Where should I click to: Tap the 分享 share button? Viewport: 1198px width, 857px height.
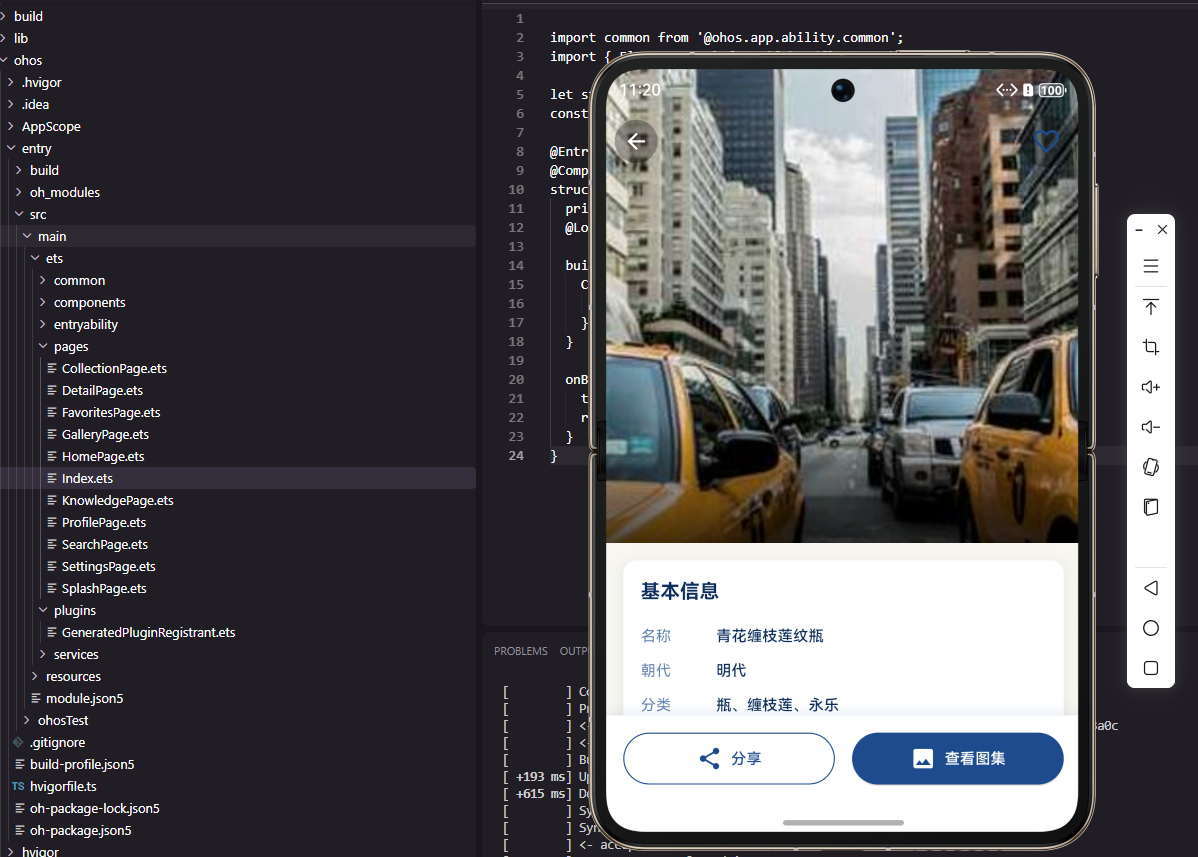point(729,758)
